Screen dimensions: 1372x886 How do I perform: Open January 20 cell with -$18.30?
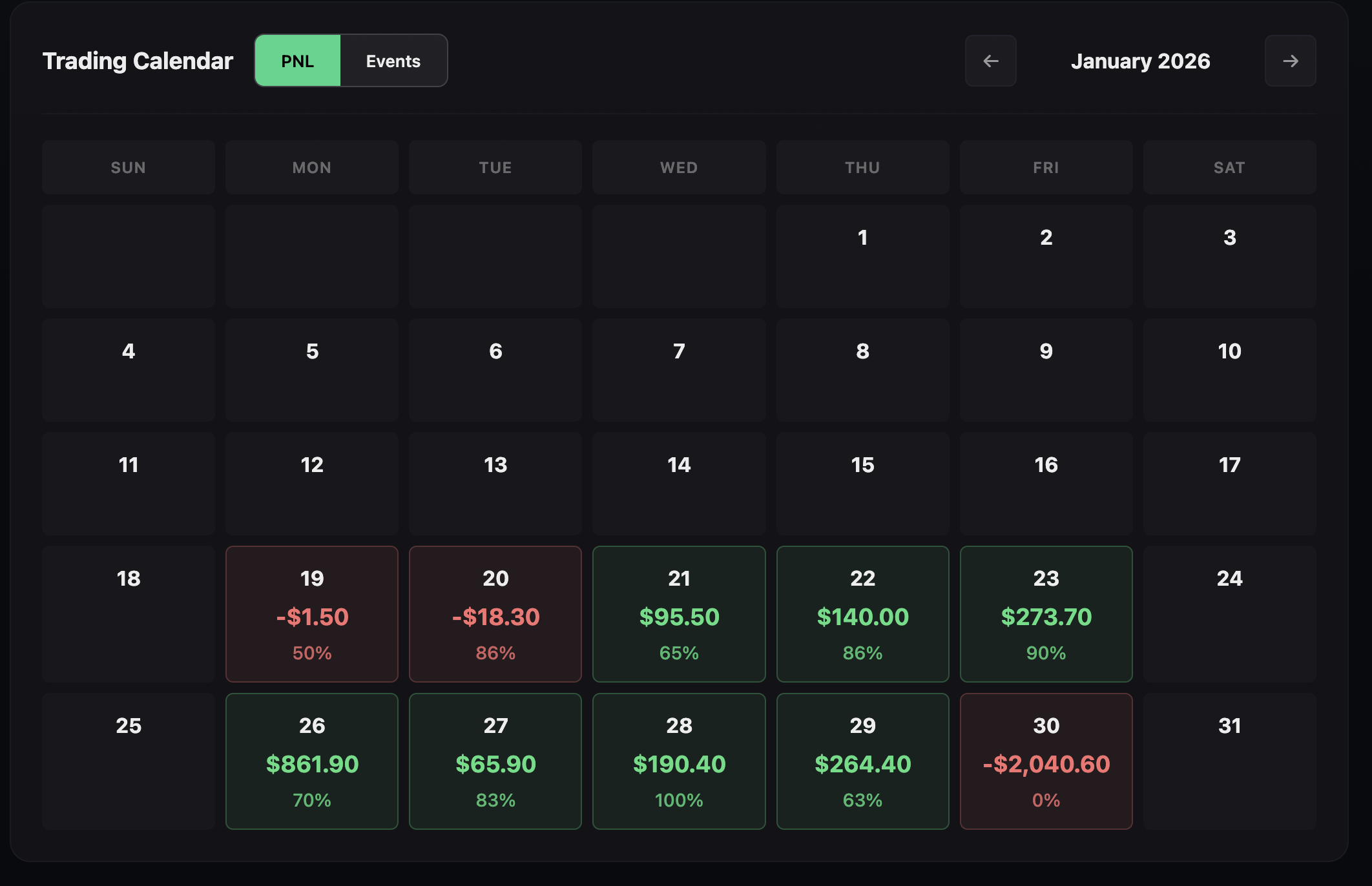coord(495,613)
